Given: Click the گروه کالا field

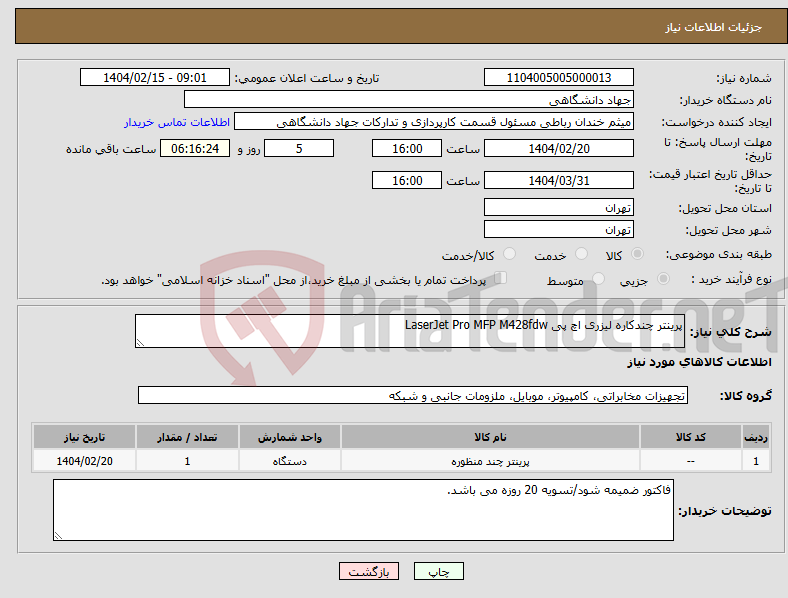Looking at the screenshot, I should (x=413, y=395).
